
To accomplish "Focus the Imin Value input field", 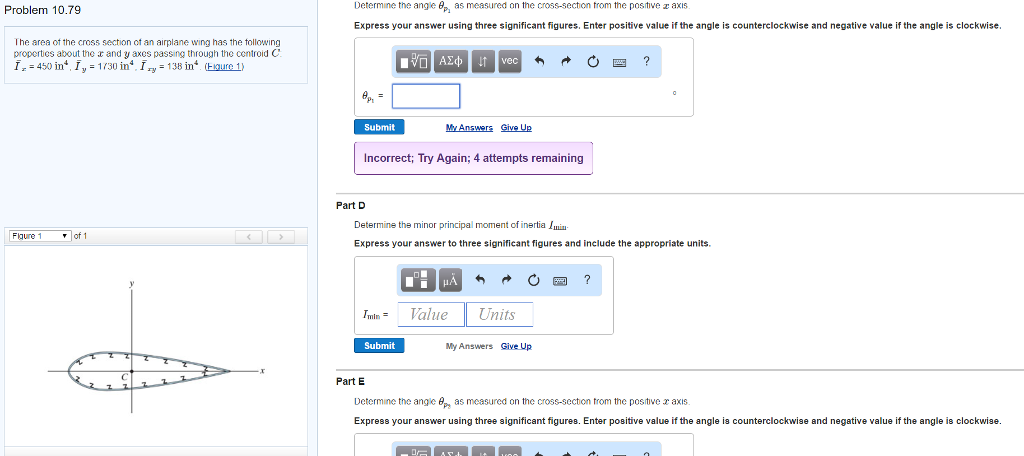I will click(x=431, y=314).
